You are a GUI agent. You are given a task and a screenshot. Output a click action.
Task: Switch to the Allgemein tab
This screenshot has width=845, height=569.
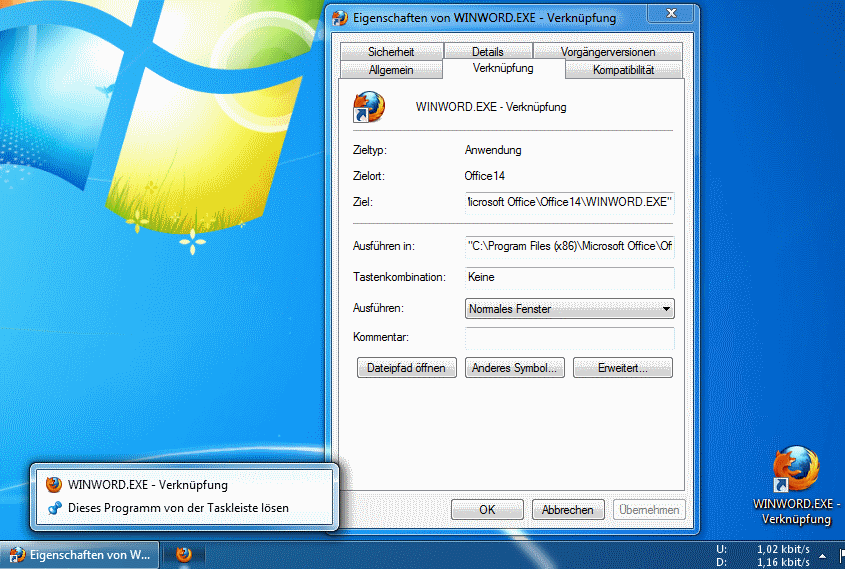[x=391, y=70]
